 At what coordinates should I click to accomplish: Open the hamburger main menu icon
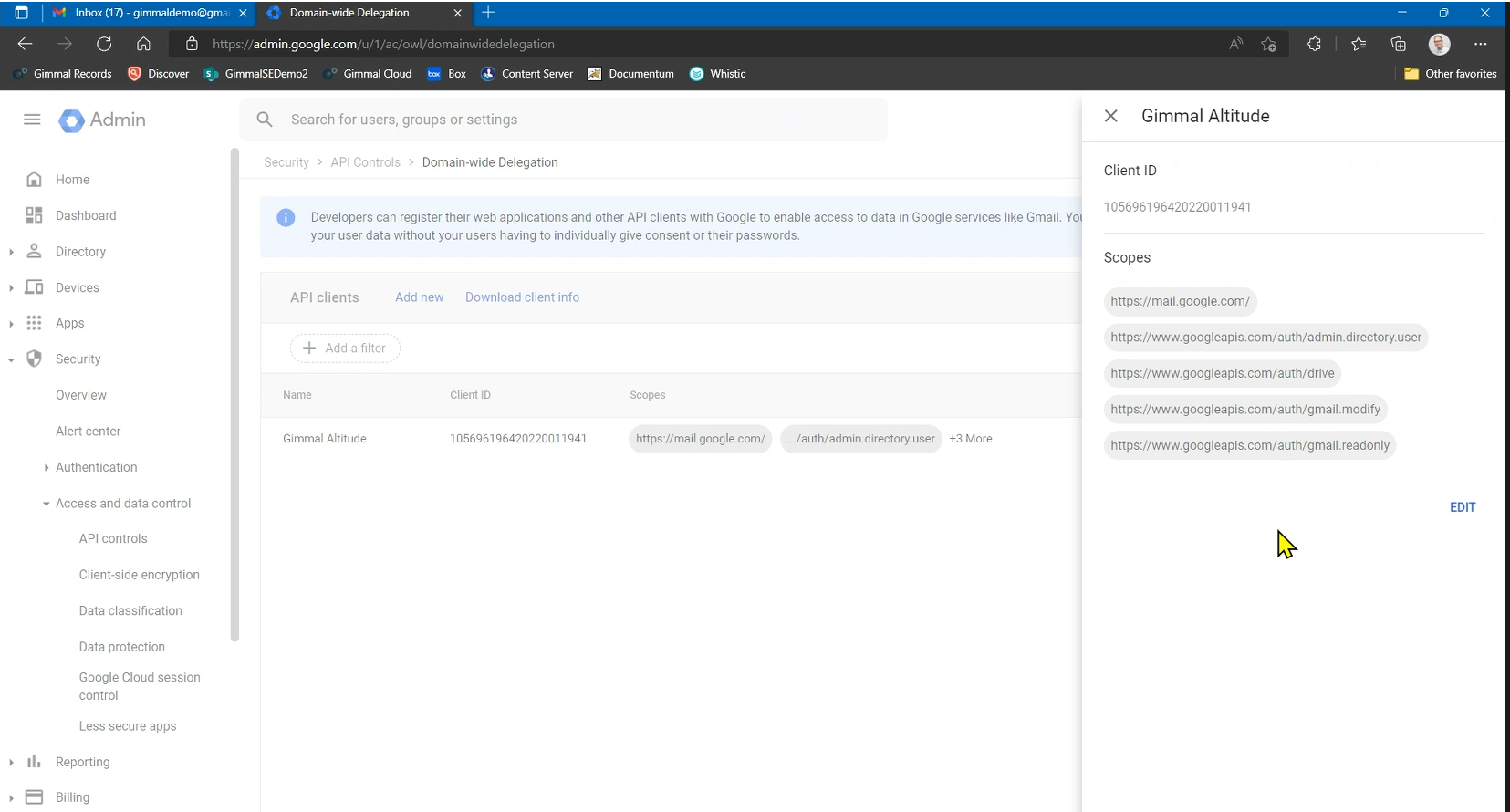tap(32, 120)
